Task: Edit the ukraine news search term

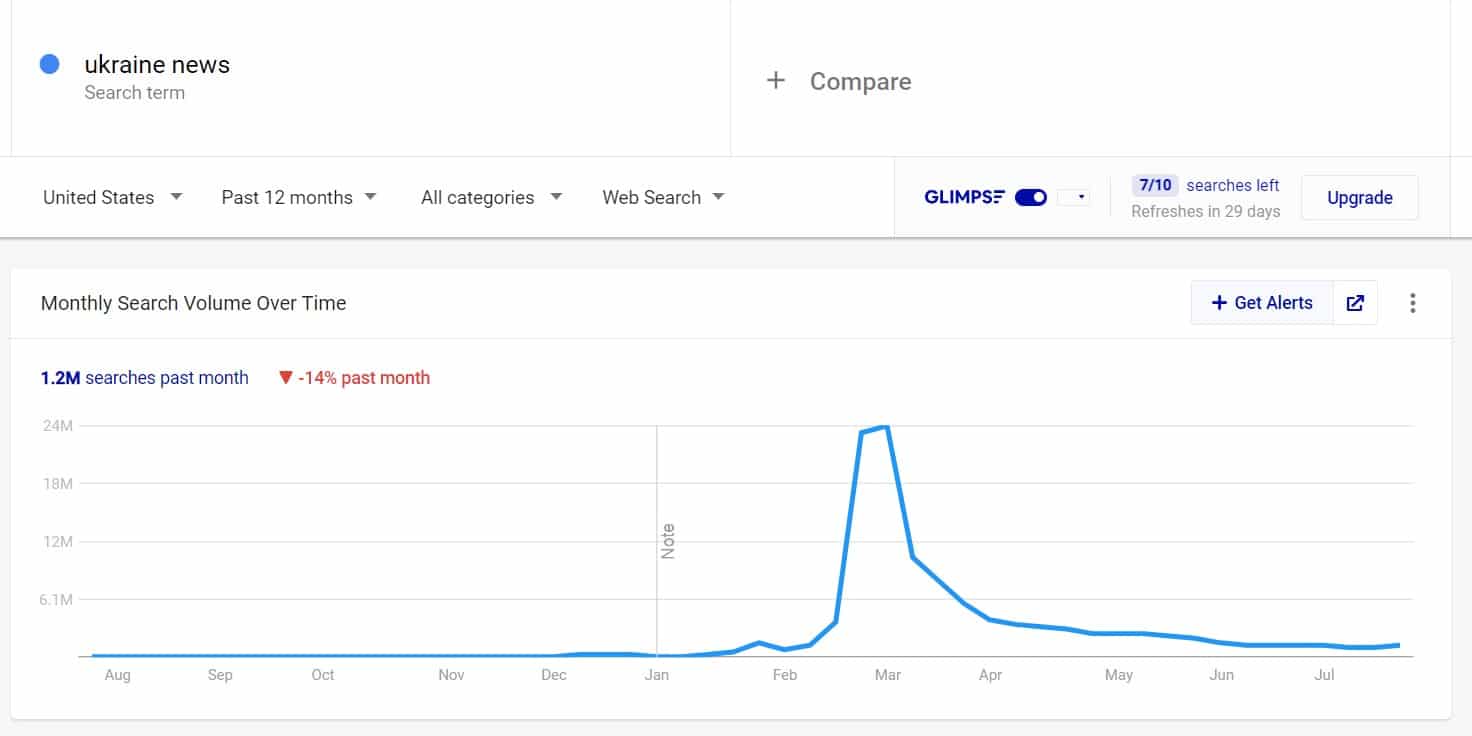Action: 157,65
